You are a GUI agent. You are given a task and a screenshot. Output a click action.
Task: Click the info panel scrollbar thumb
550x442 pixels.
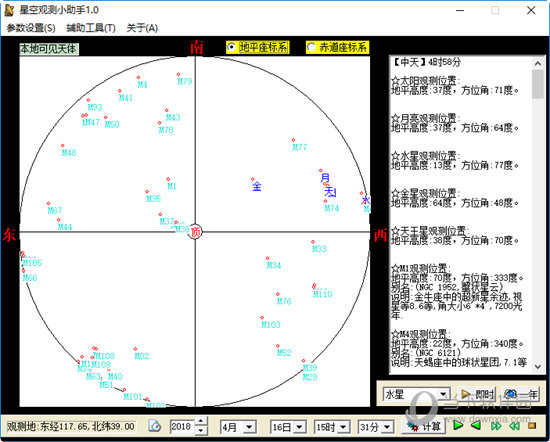click(x=538, y=84)
